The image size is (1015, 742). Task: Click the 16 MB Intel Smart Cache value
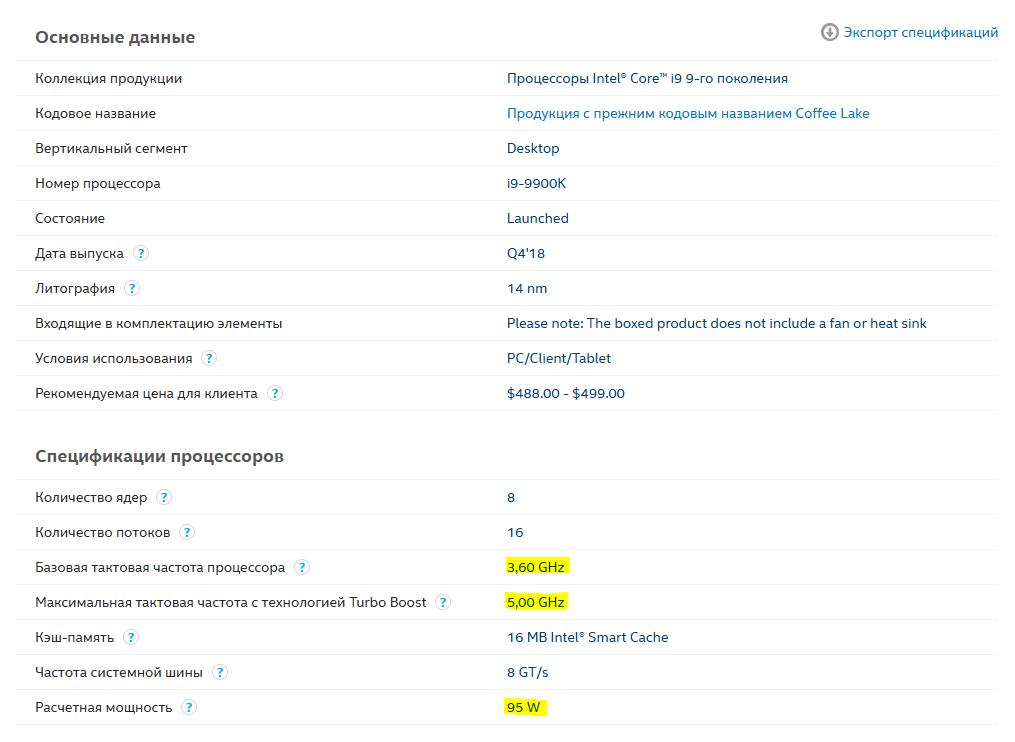[587, 637]
